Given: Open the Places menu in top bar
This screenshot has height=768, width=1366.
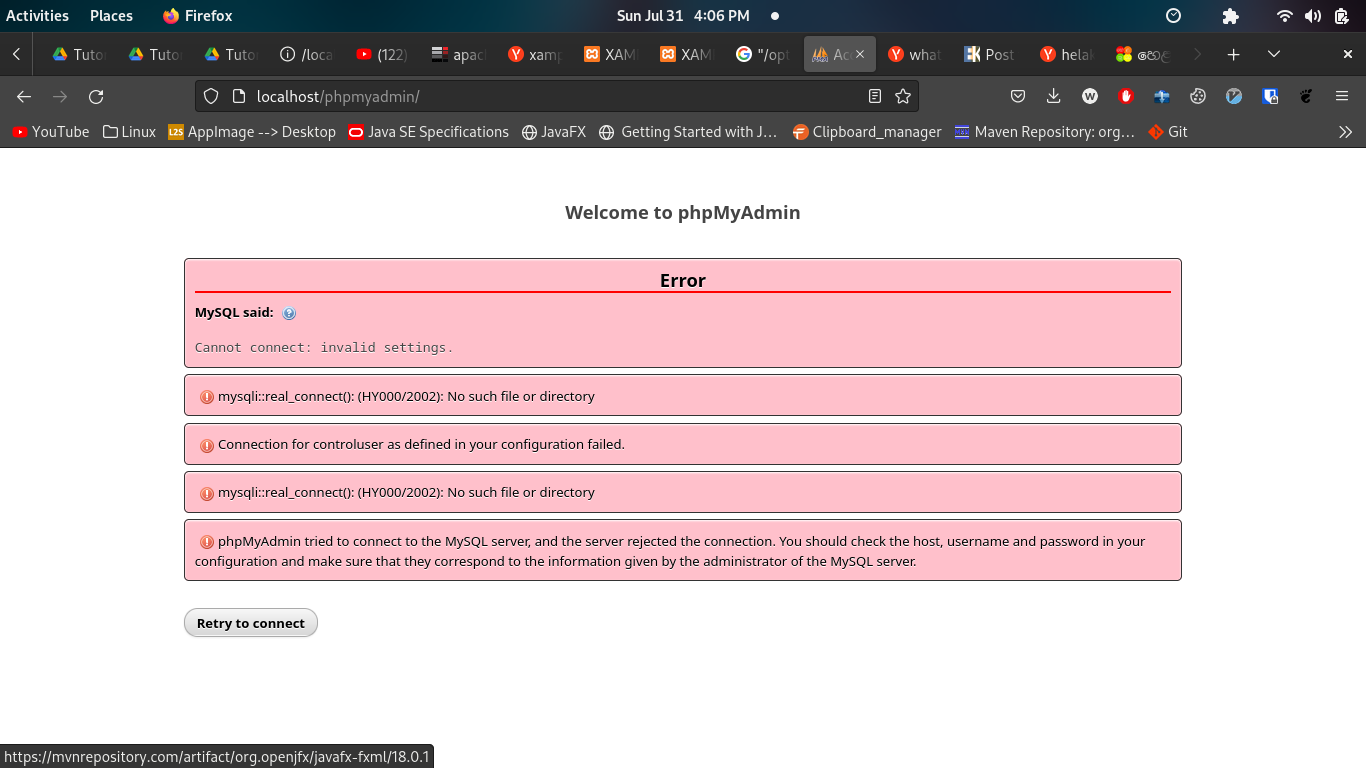Looking at the screenshot, I should pos(111,16).
